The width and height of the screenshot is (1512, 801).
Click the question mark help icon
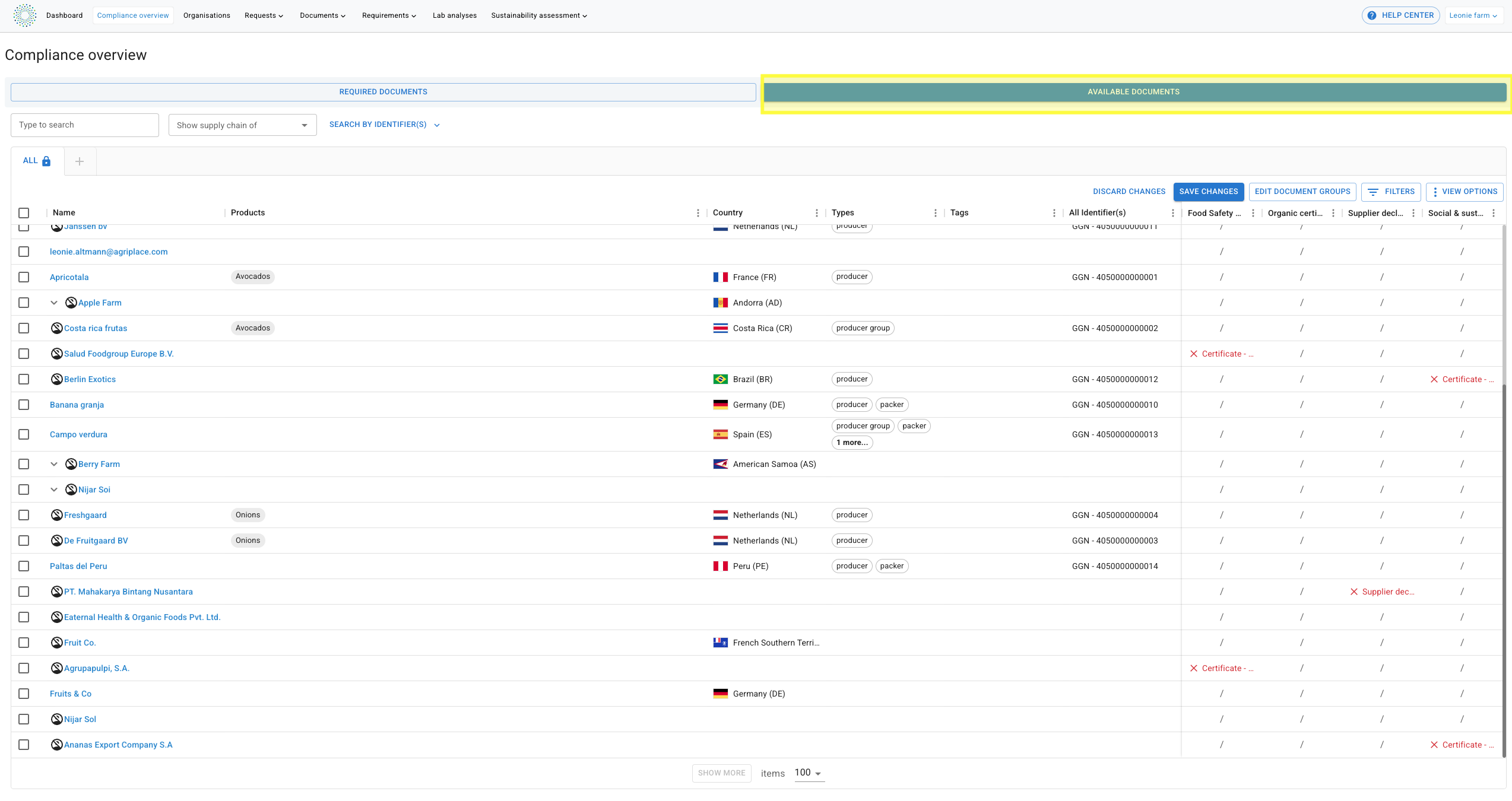pos(1372,15)
